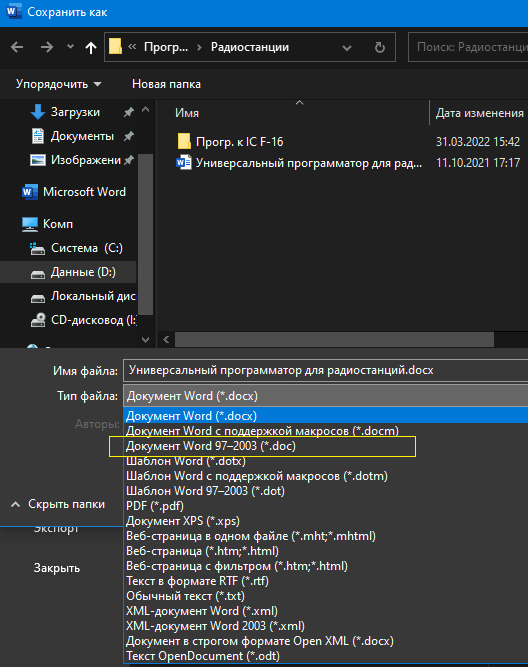Expand the address bar history dropdown

point(347,48)
